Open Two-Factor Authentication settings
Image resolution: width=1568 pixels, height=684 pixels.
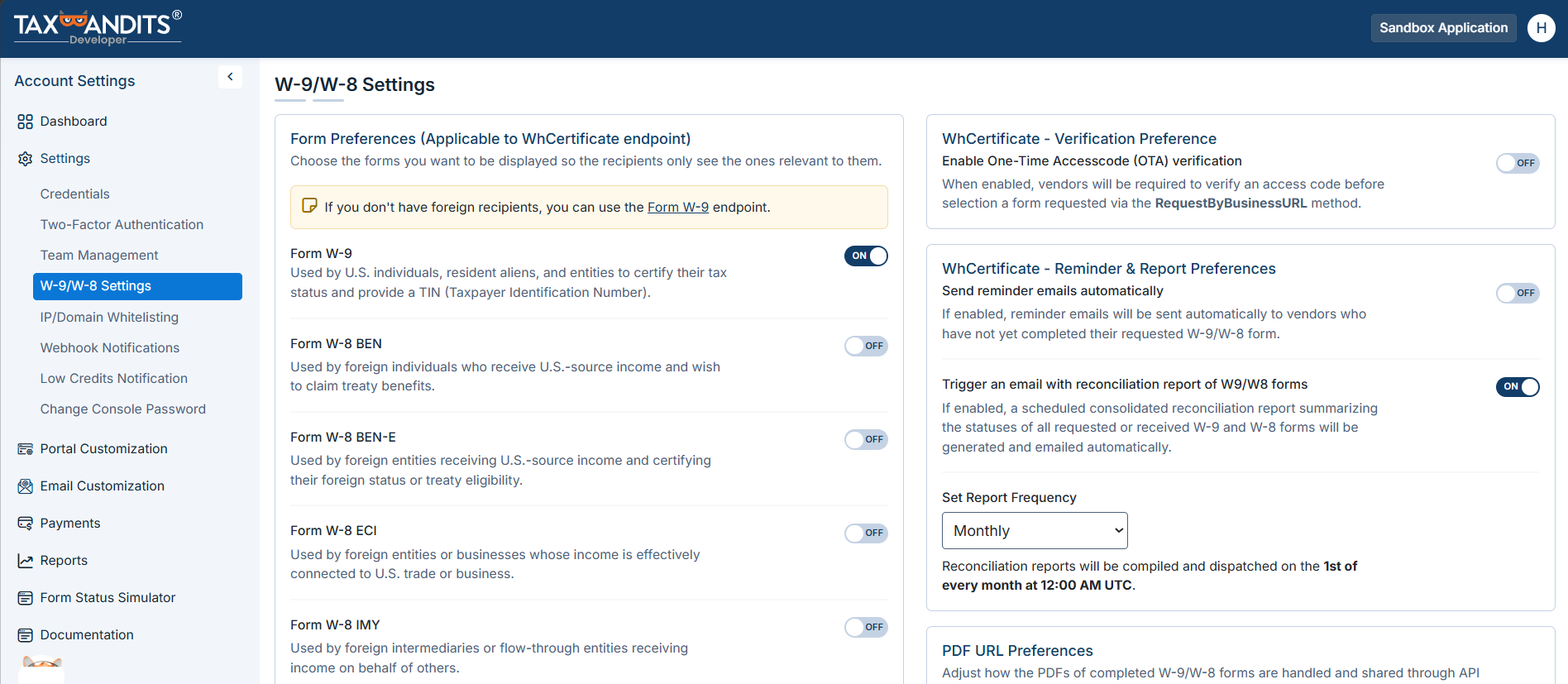[x=122, y=225]
